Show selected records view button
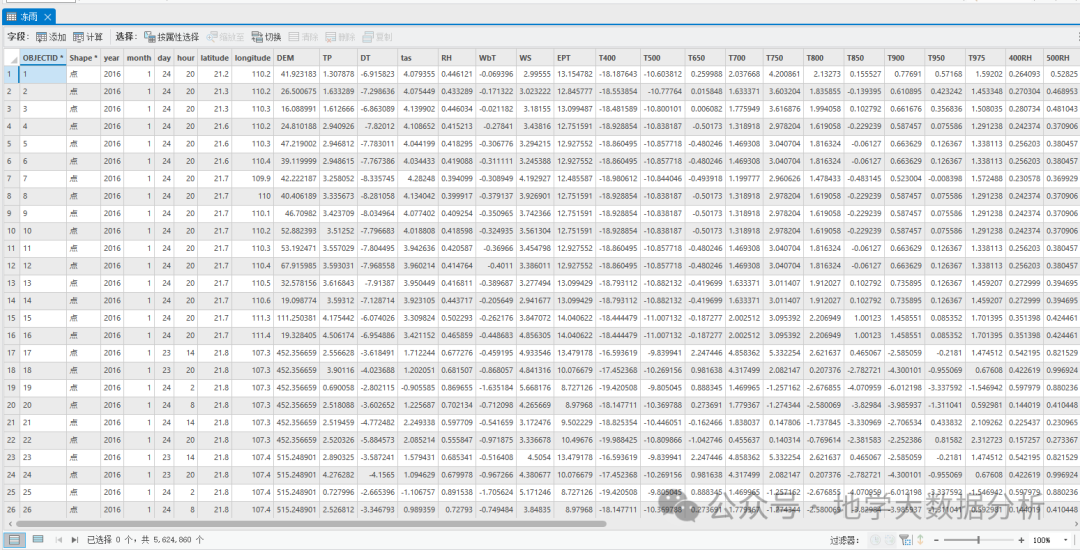 pyautogui.click(x=38, y=539)
